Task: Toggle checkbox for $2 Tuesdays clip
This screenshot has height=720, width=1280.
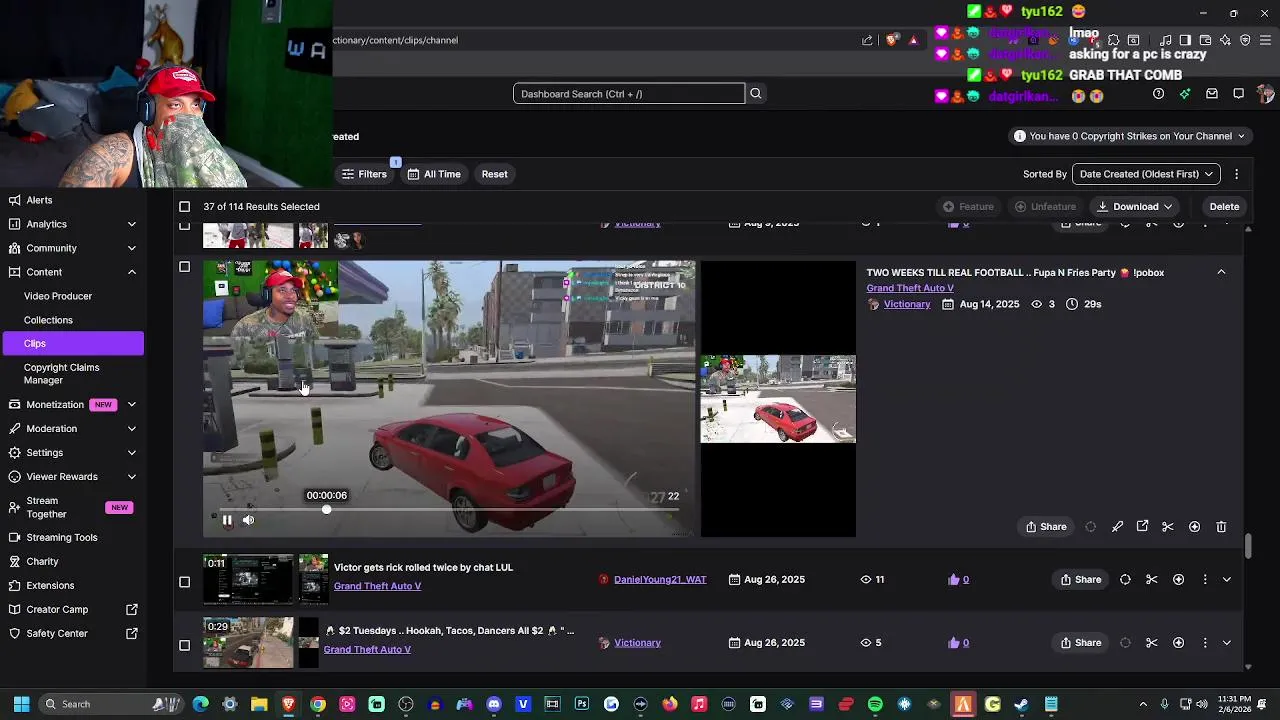Action: coord(184,645)
